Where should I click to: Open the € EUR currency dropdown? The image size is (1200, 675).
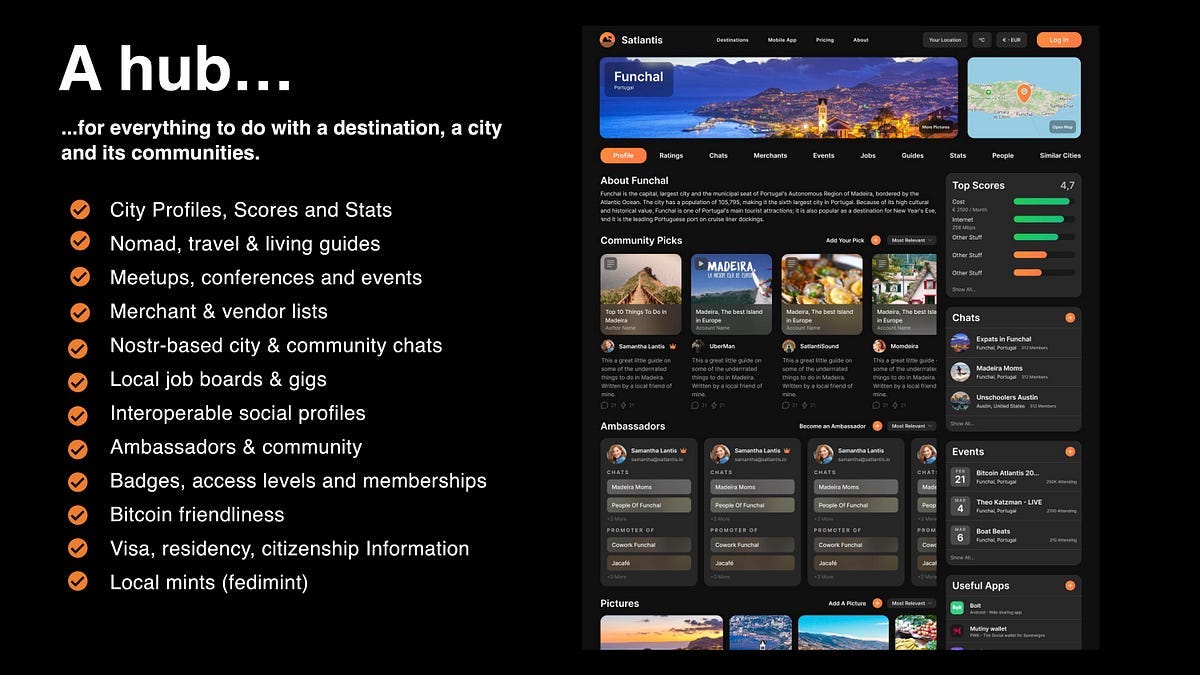1013,40
